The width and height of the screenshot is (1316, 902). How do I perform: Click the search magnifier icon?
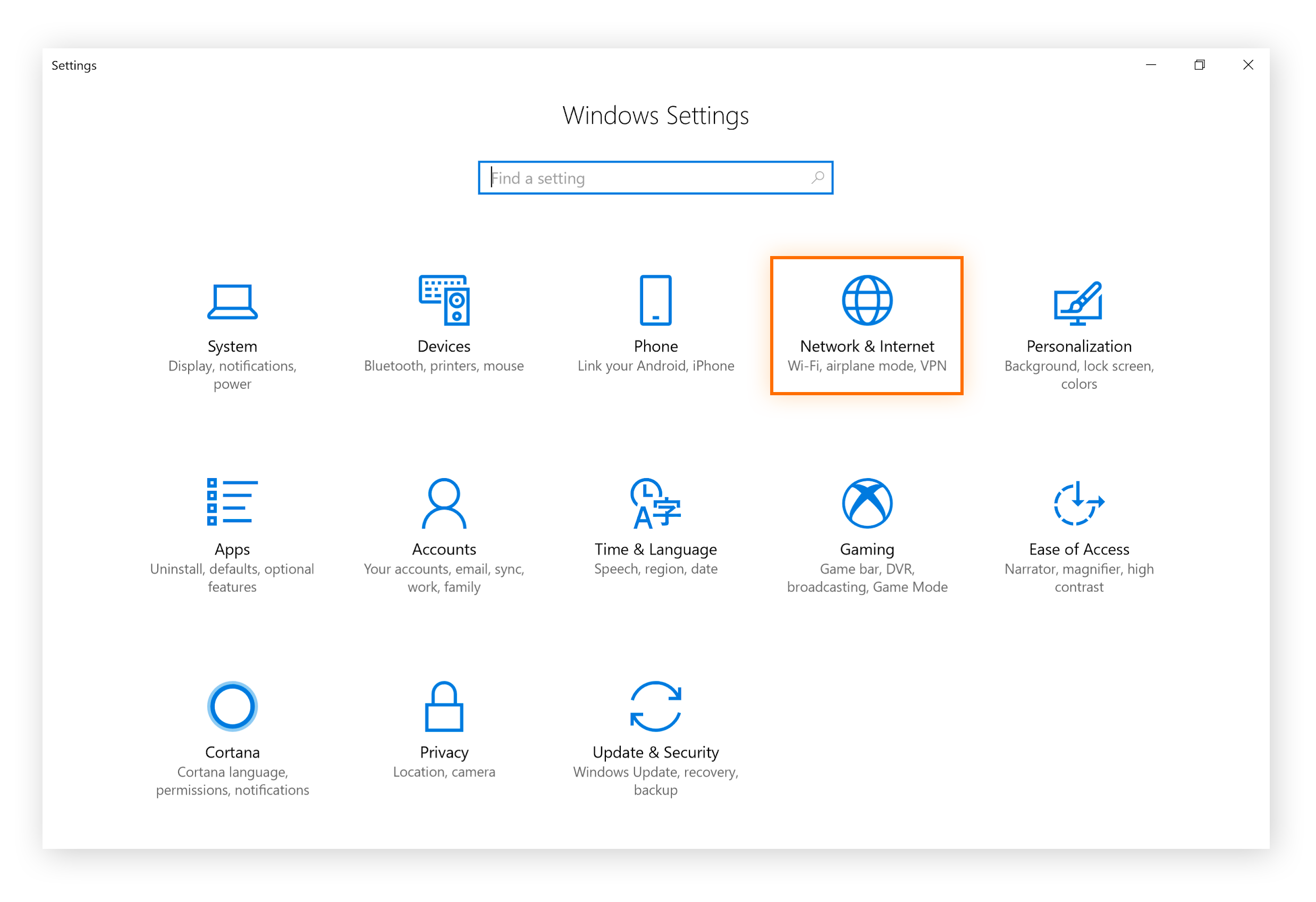(817, 177)
